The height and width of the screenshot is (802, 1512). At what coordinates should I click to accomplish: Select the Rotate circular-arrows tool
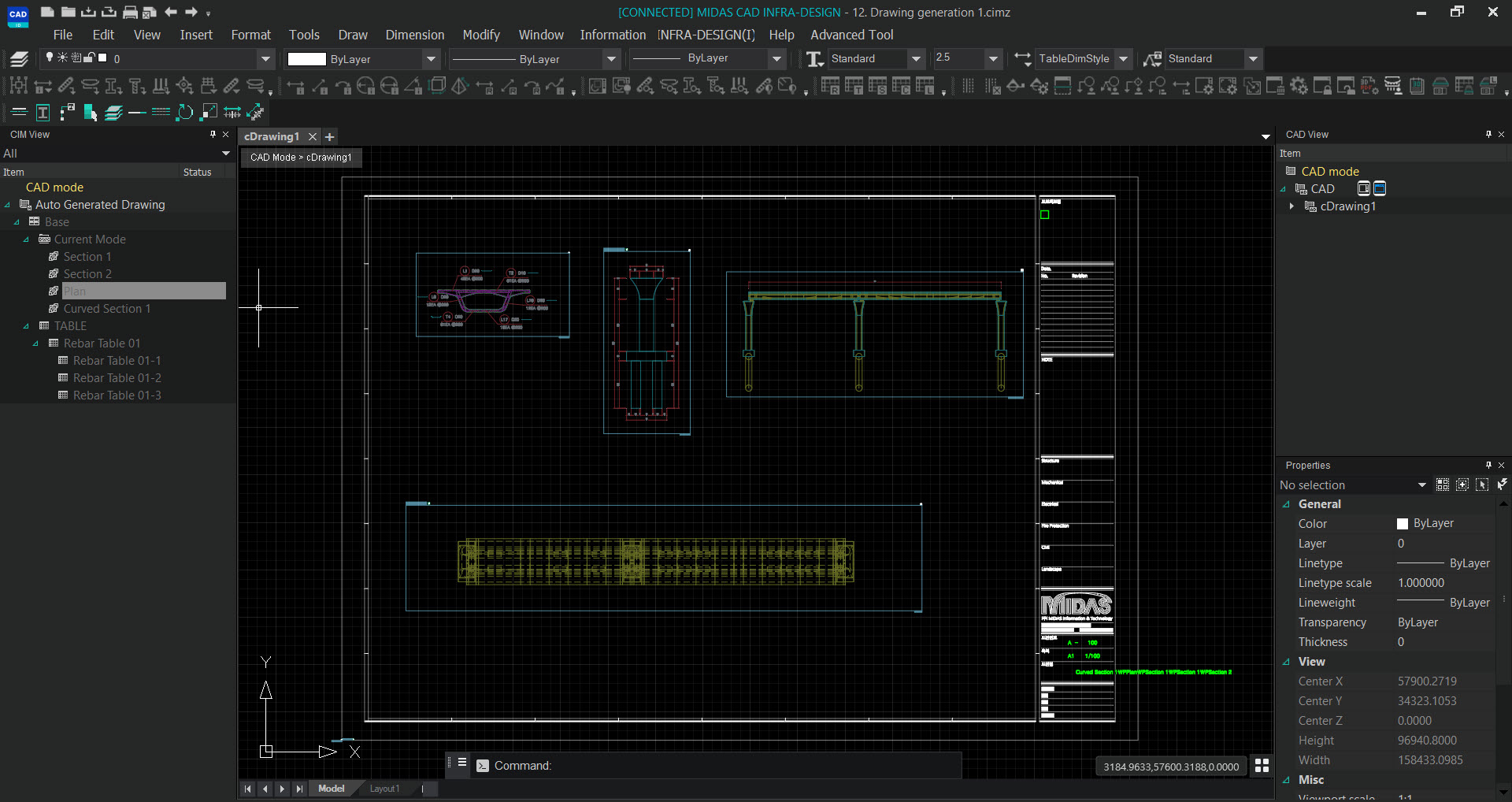click(x=184, y=113)
